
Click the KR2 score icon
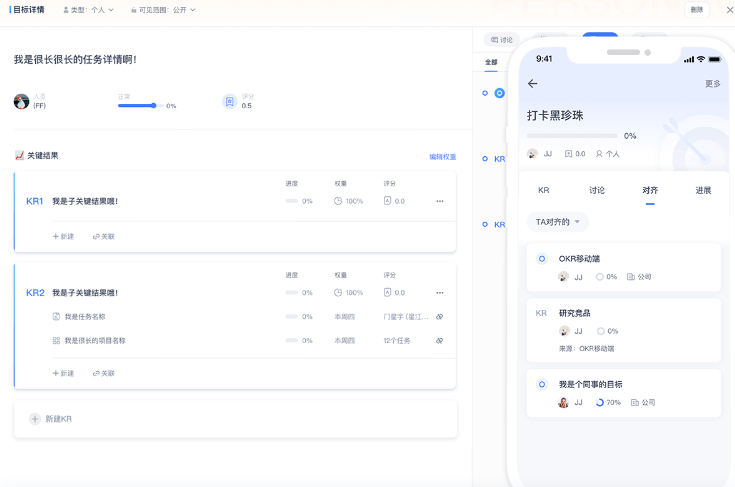tap(387, 292)
